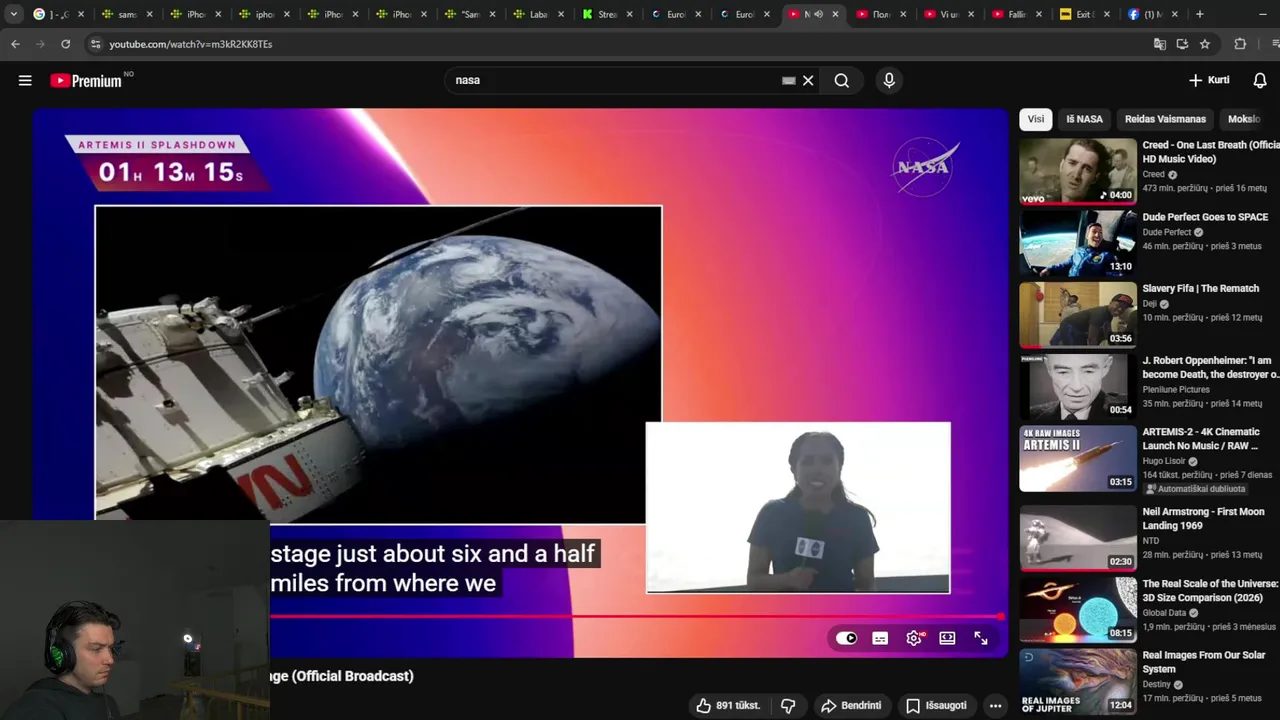Click the Destiny channel name
This screenshot has height=720, width=1280.
tap(1157, 685)
